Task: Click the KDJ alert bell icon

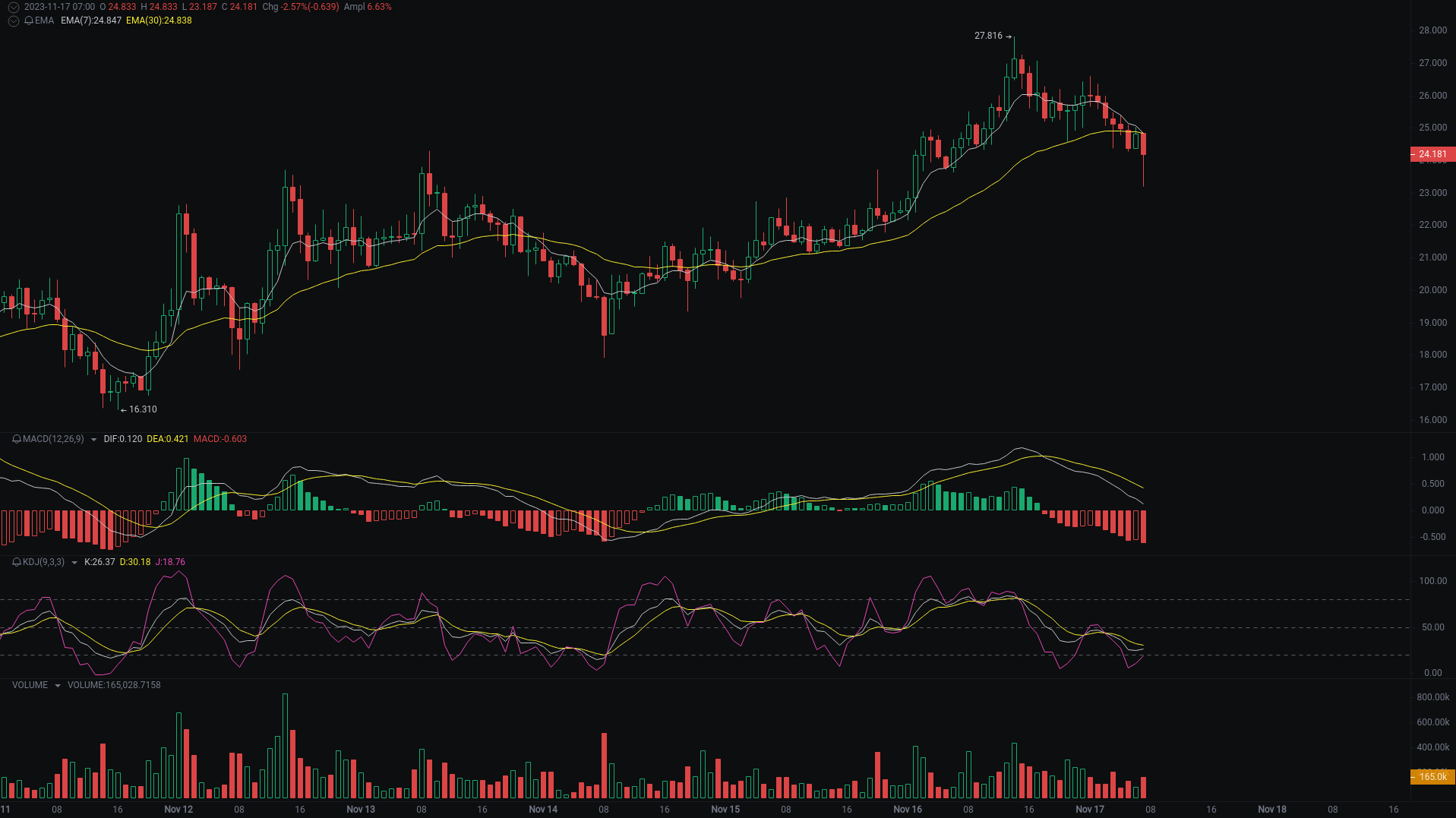Action: [x=17, y=562]
